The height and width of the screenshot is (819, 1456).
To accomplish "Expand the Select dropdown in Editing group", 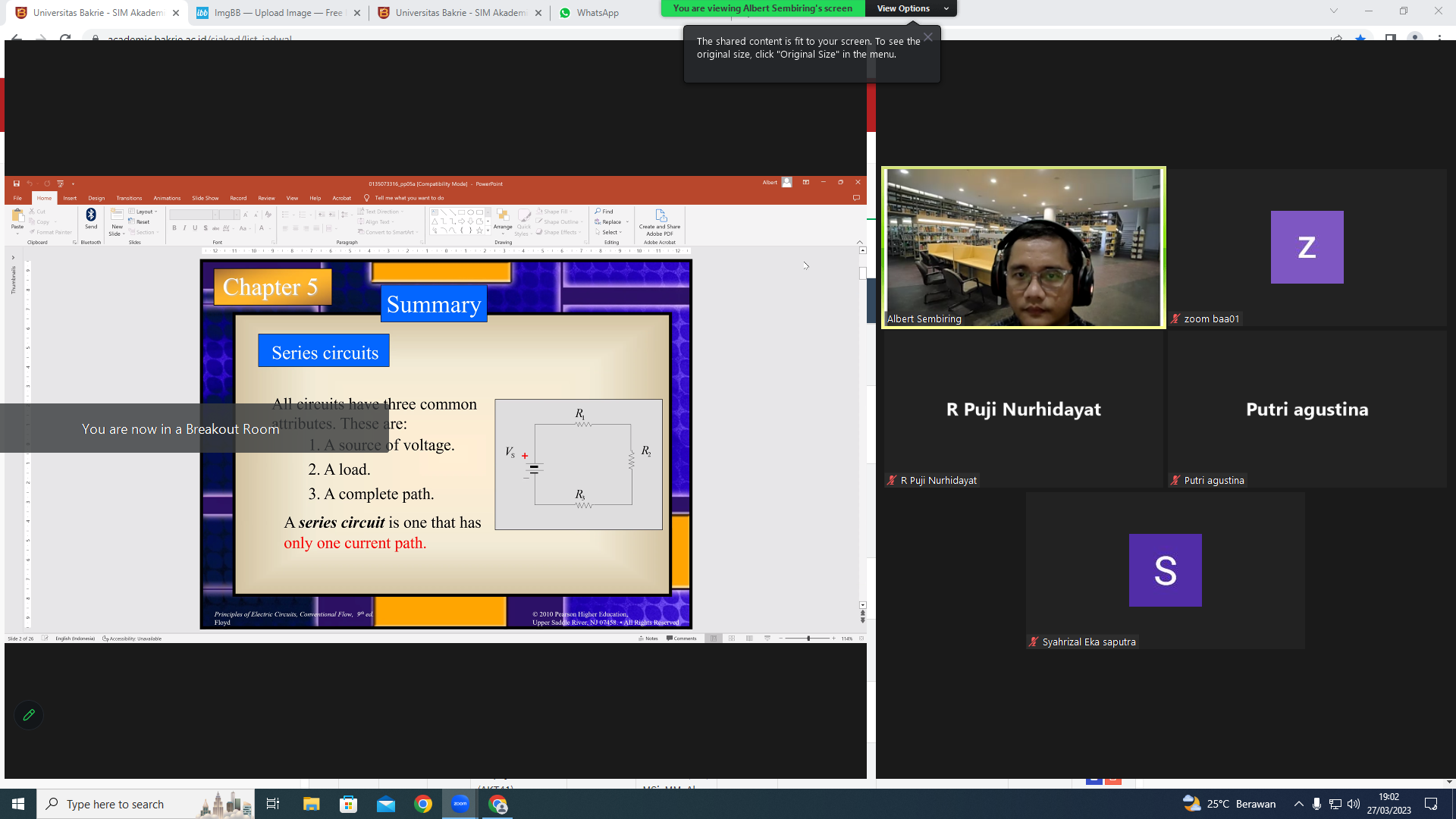I will click(x=608, y=233).
